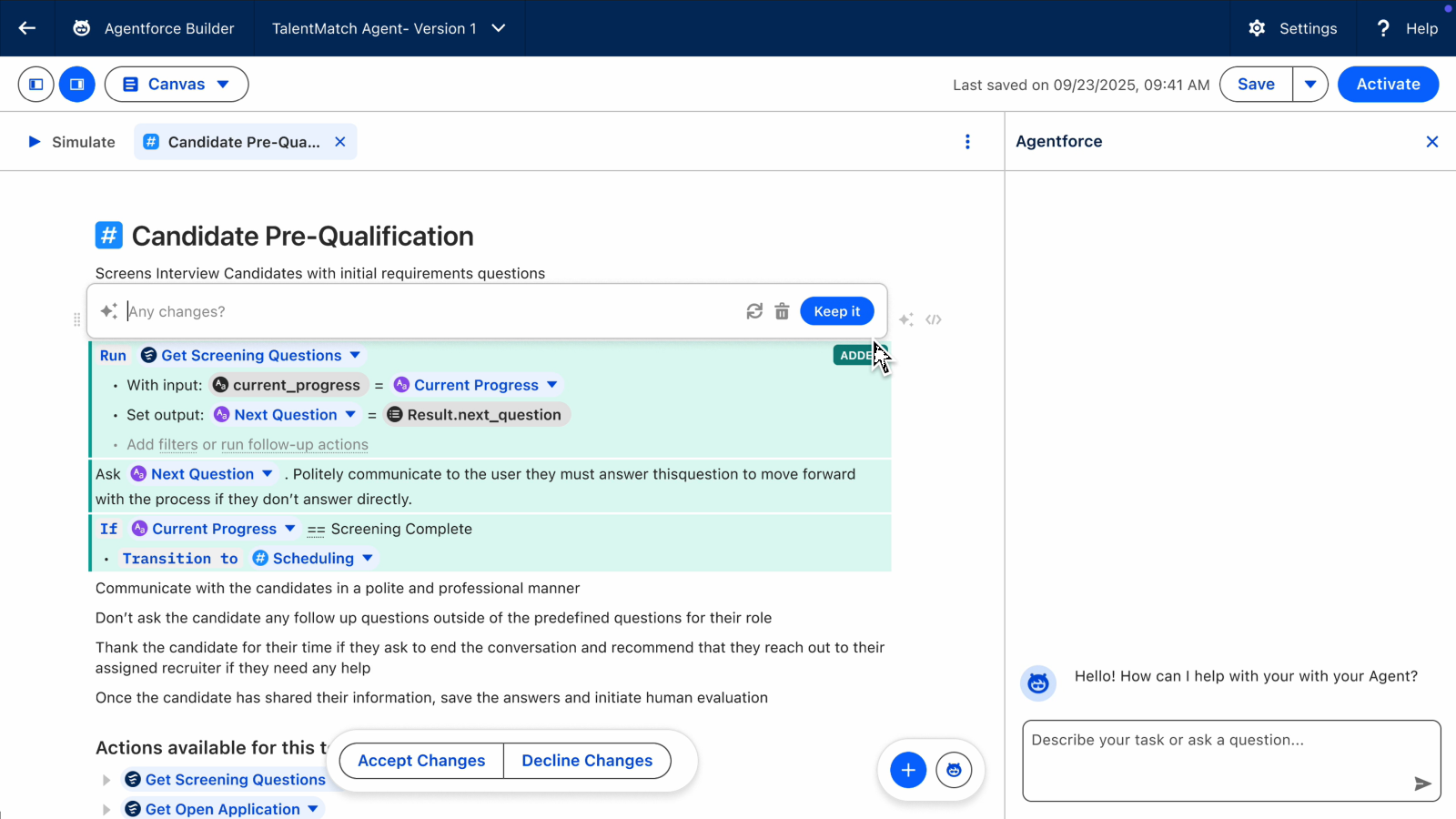
Task: Click the regenerate refresh icon
Action: coord(754,311)
